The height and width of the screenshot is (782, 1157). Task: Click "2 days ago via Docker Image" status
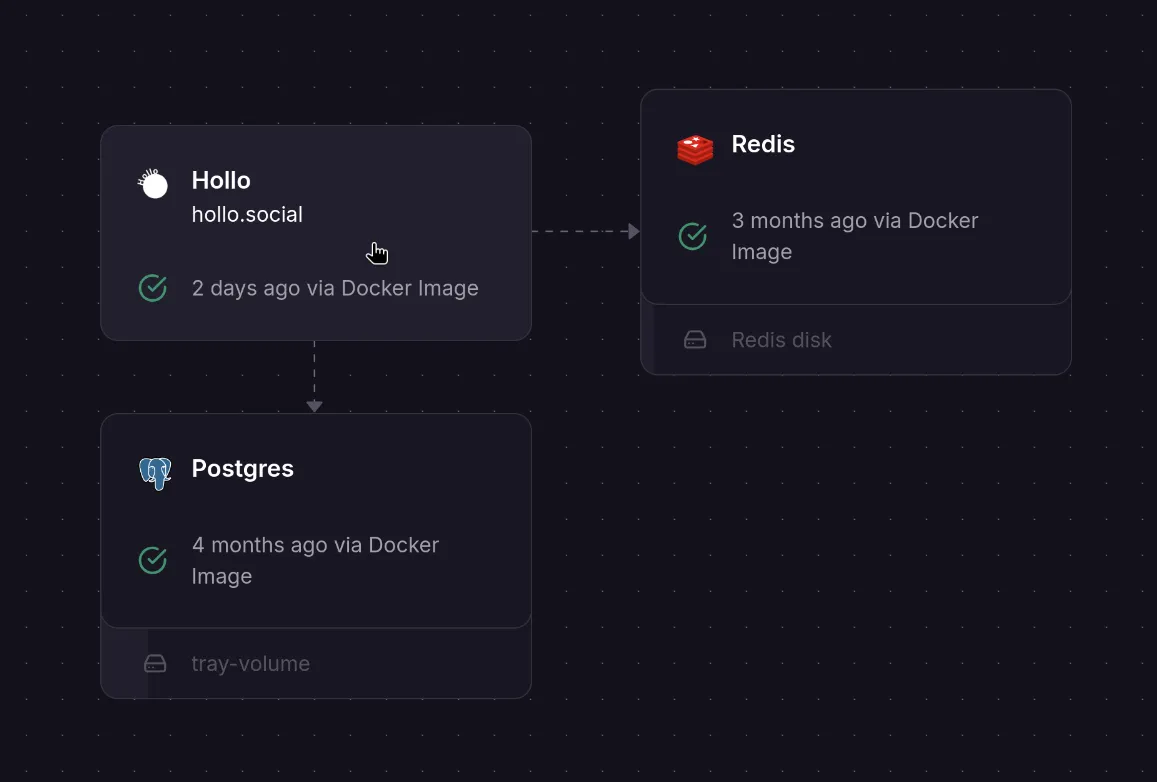[x=335, y=288]
